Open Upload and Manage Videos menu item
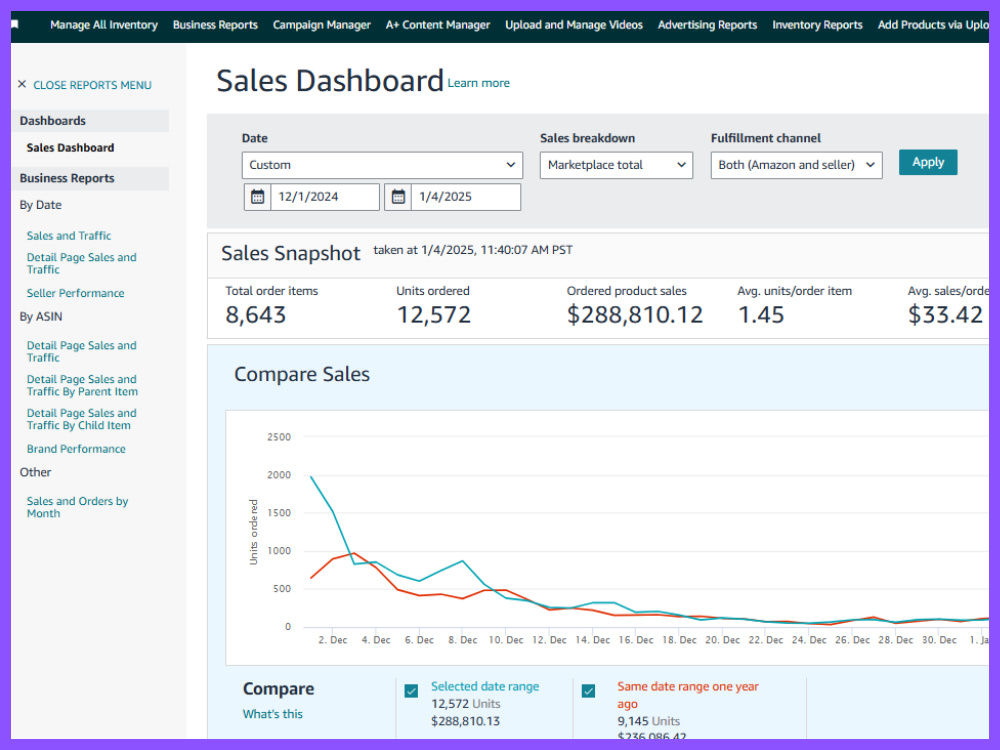 pos(574,25)
